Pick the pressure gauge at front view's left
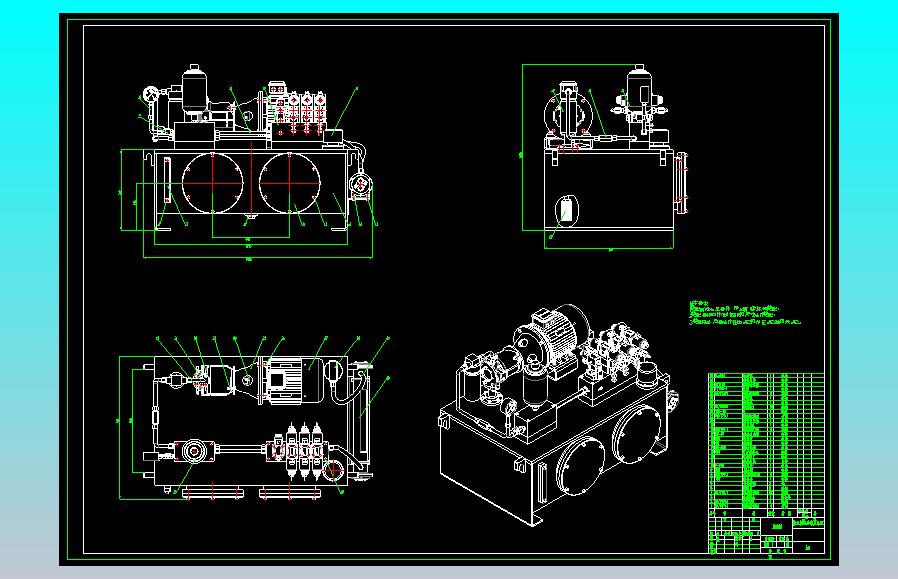Viewport: 898px width, 579px height. click(151, 93)
